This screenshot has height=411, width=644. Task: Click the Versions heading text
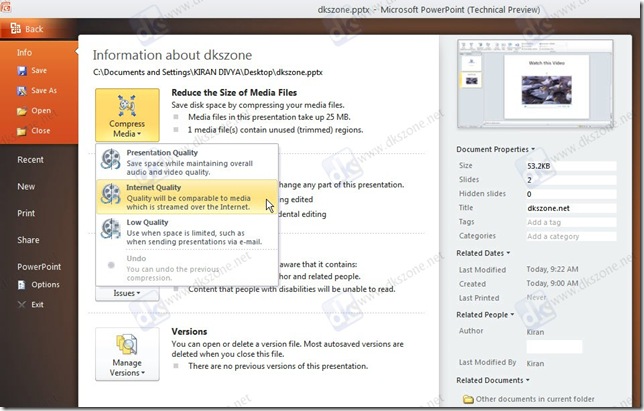tap(189, 332)
